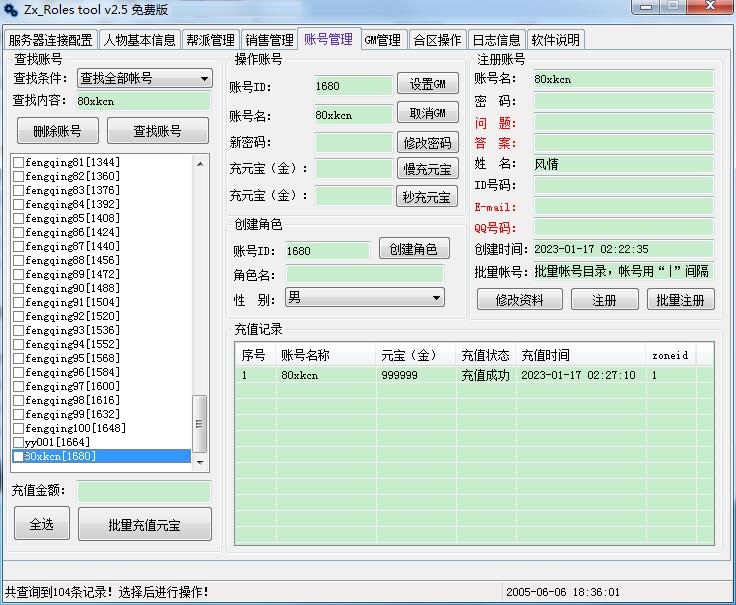Click the account list scrollbar thumb
Viewport: 736px width, 605px height.
click(x=199, y=424)
